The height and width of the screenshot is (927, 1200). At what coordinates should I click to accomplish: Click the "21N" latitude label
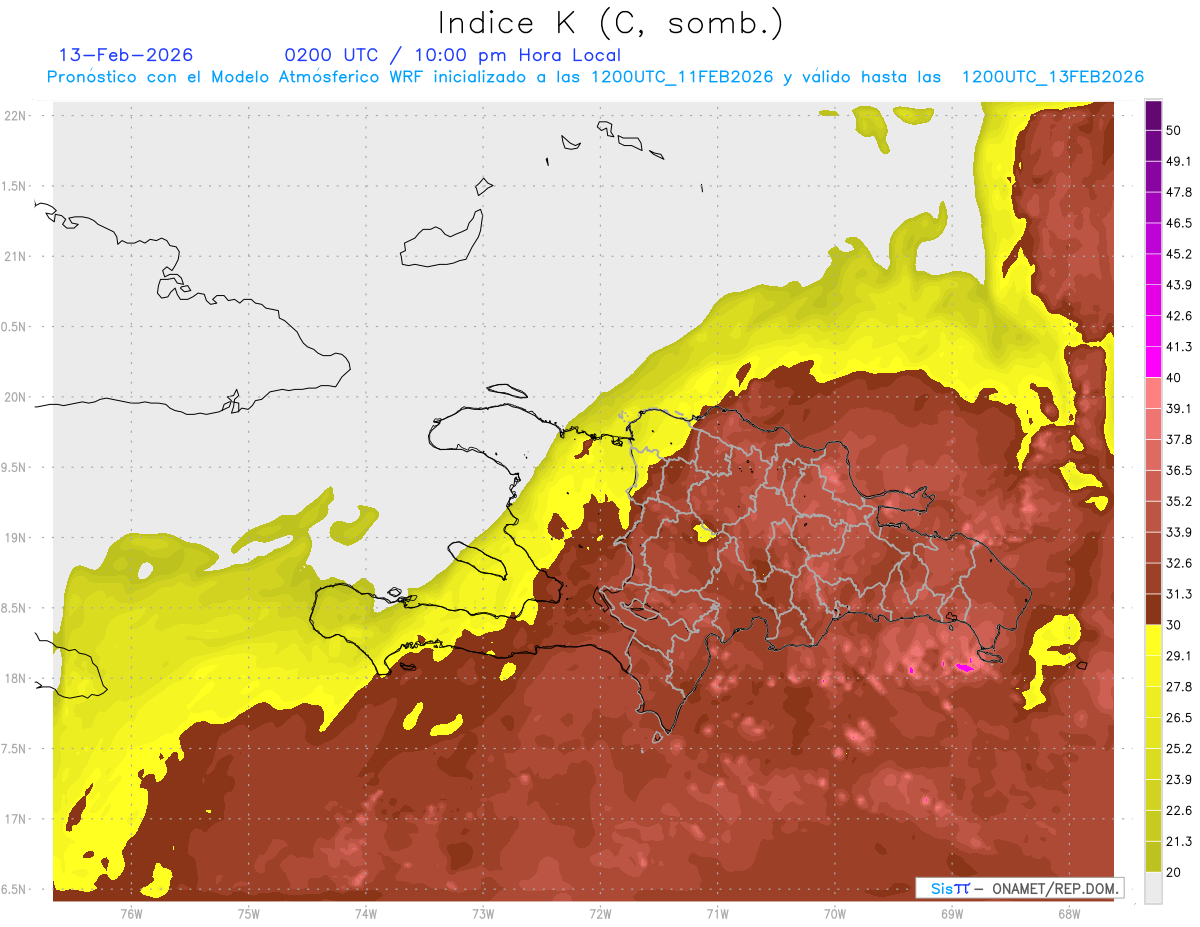[17, 256]
